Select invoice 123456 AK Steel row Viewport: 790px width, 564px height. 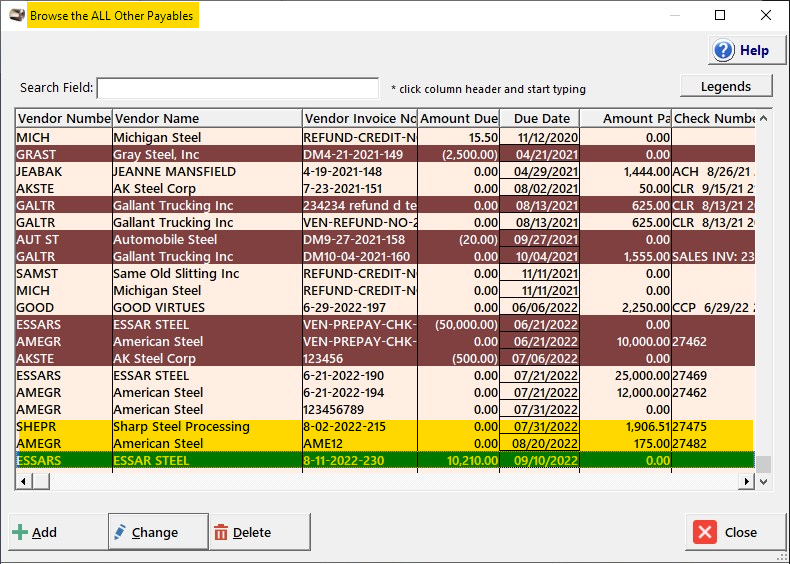(385, 358)
